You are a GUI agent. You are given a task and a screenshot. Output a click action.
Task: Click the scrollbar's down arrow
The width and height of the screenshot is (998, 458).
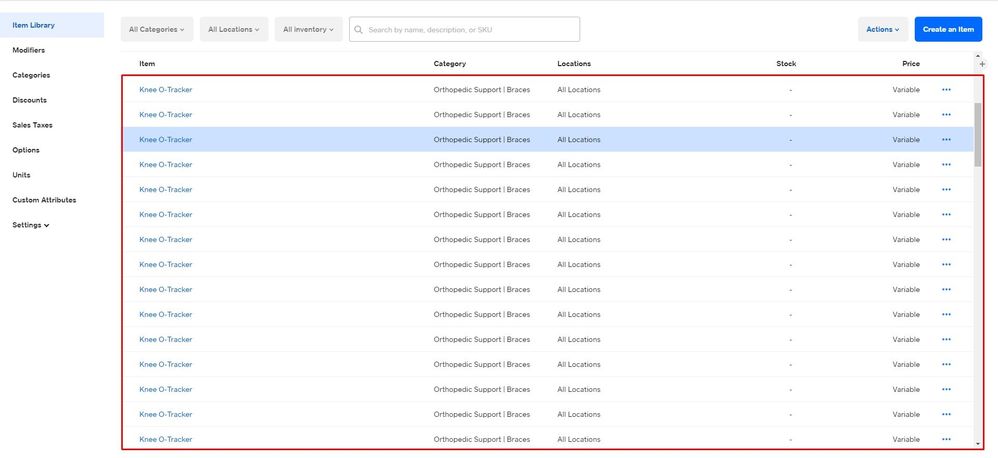[978, 442]
